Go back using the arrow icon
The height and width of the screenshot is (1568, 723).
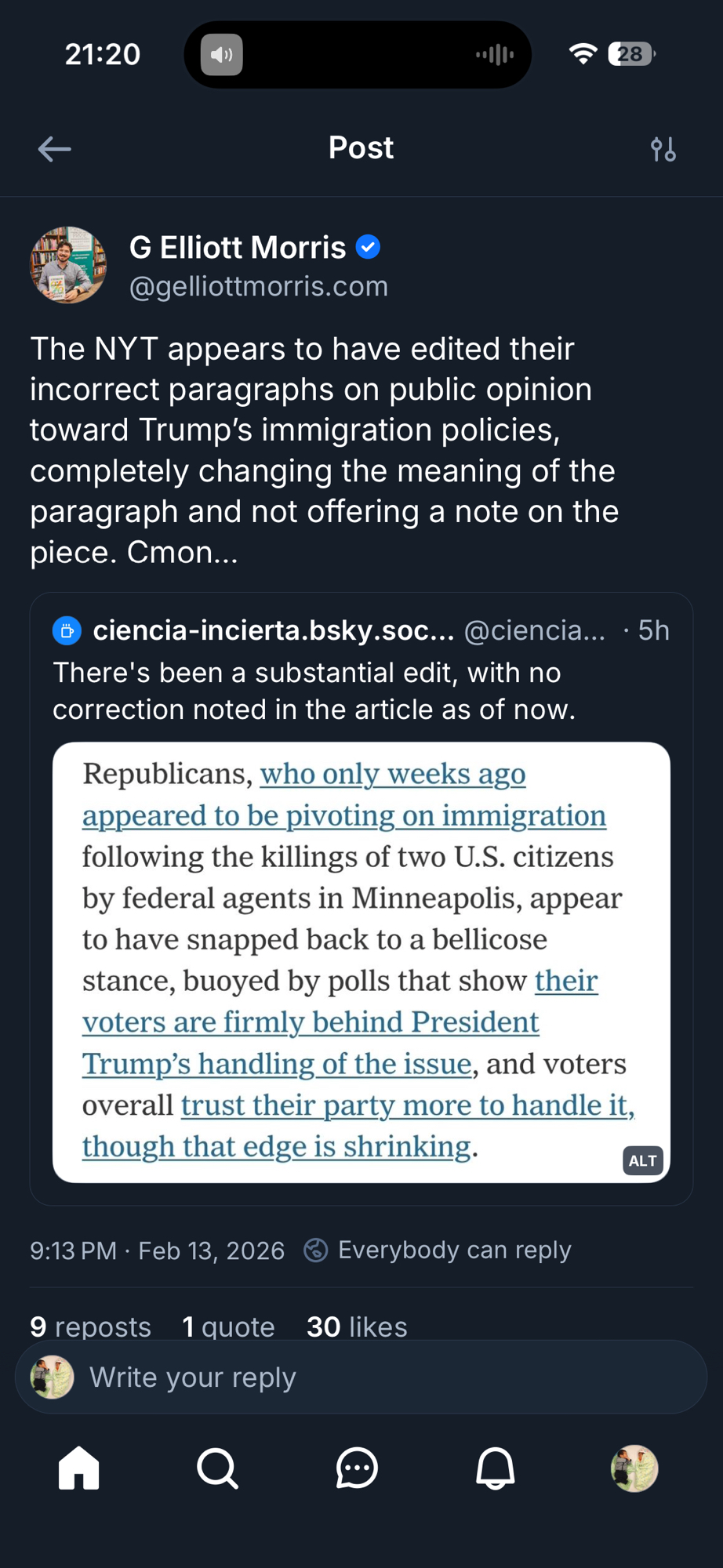click(x=54, y=149)
